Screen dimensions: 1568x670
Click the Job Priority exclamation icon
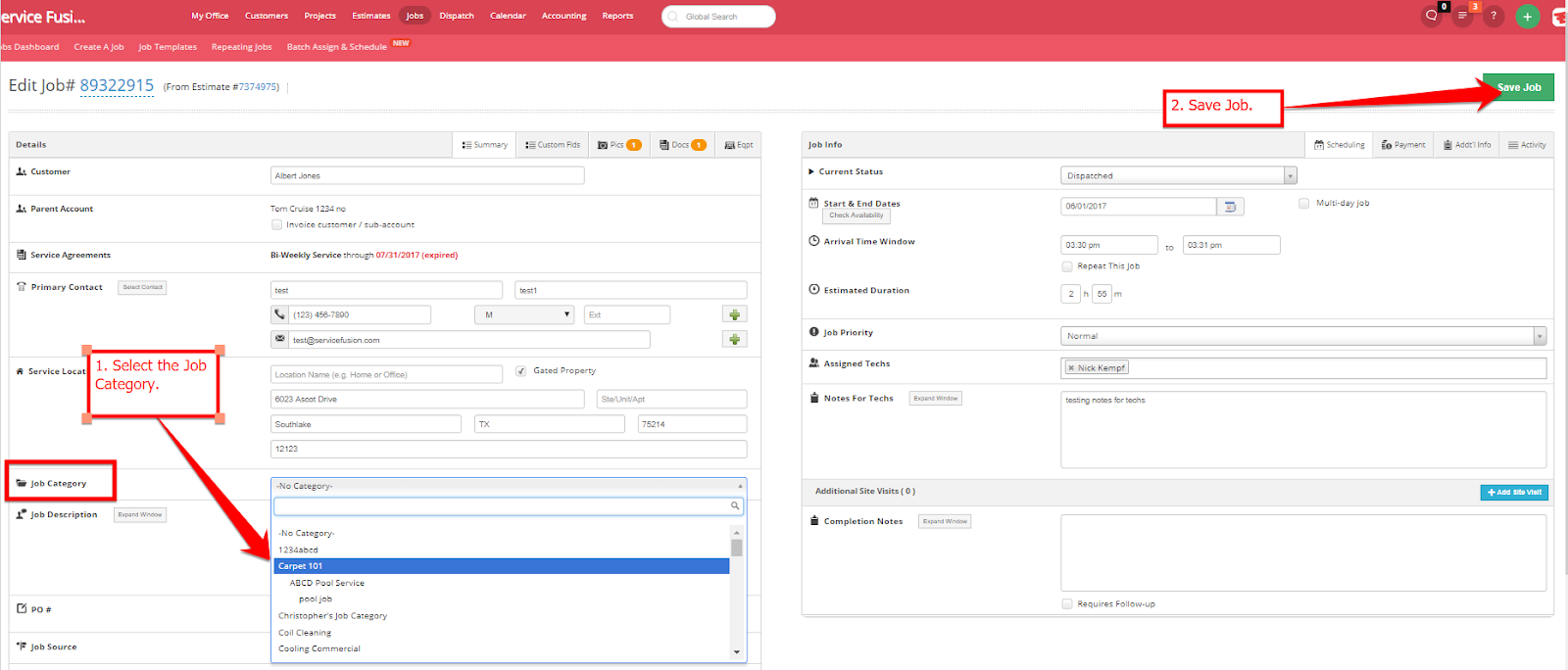tap(813, 332)
